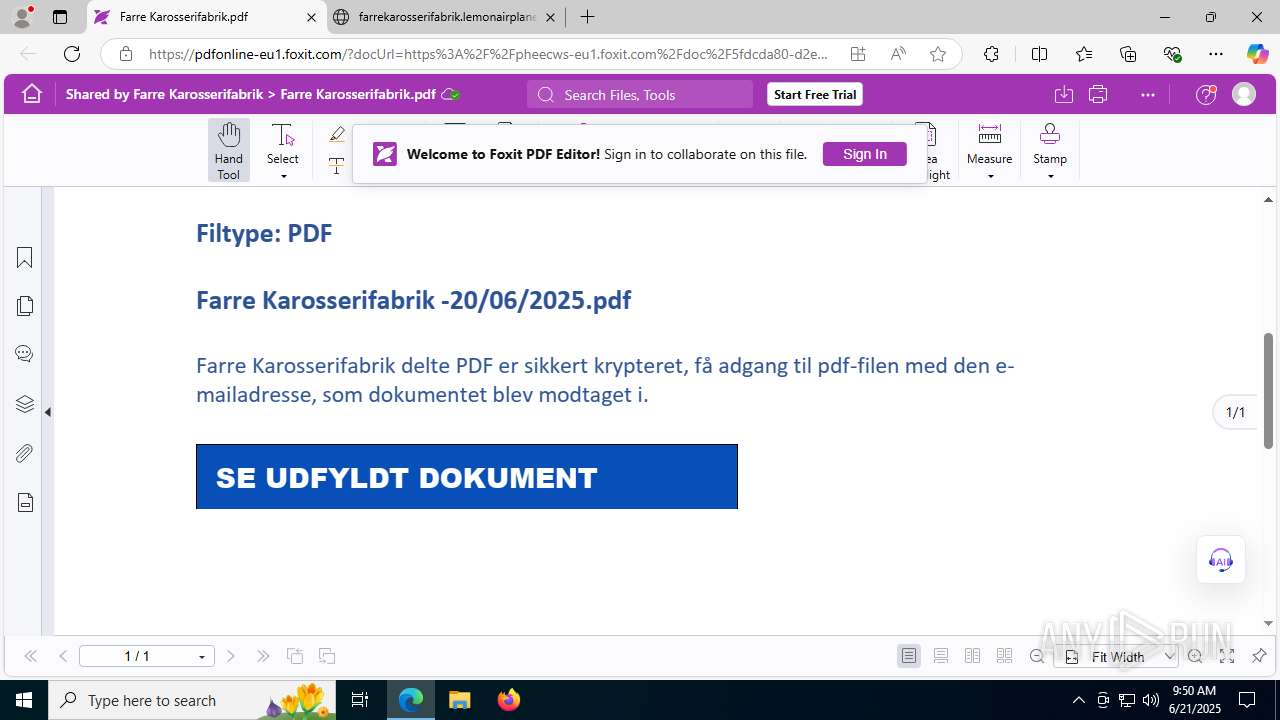Print the document icon in header
This screenshot has width=1280, height=720.
(1098, 95)
